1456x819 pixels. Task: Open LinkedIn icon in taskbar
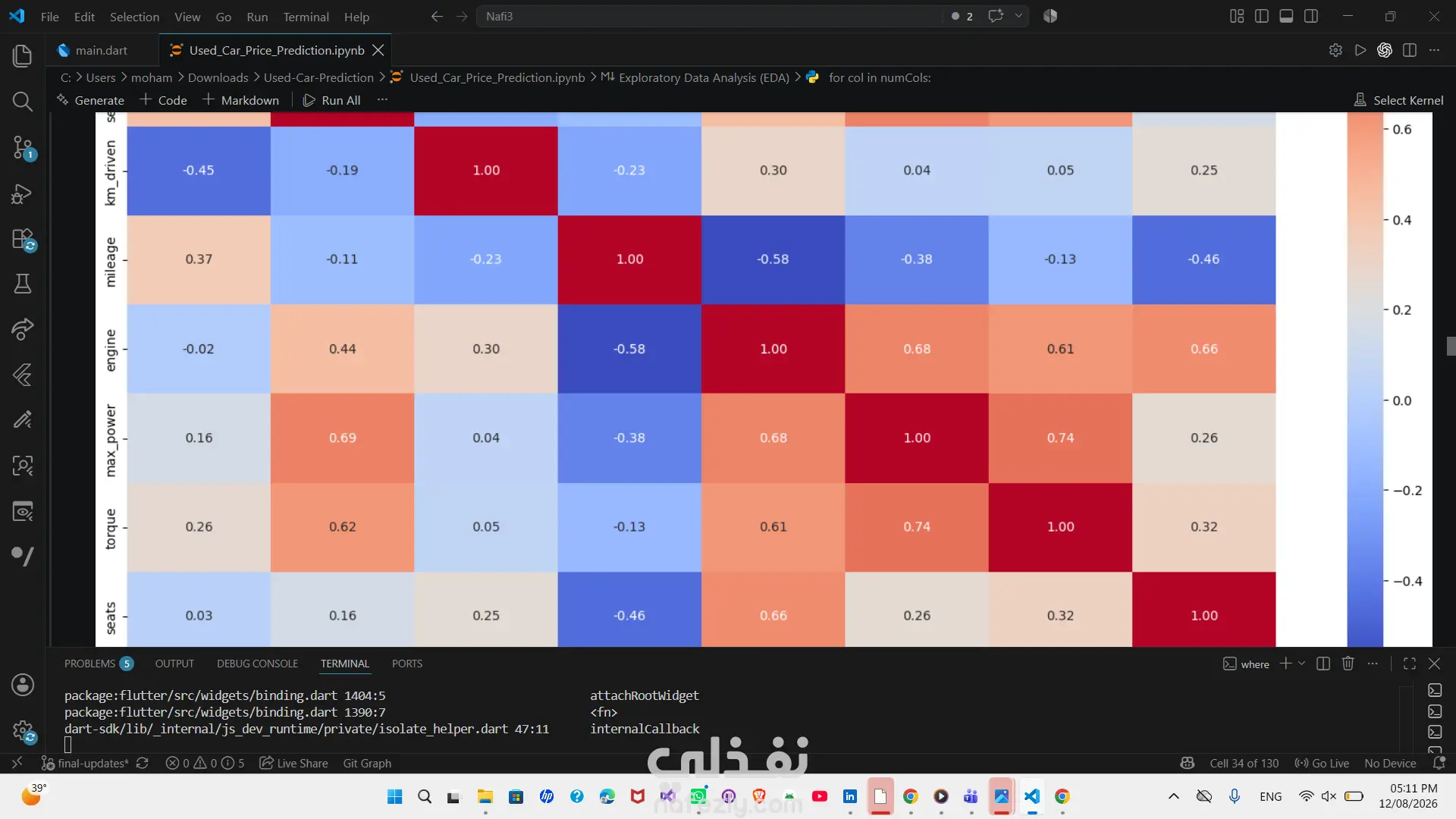pyautogui.click(x=850, y=796)
